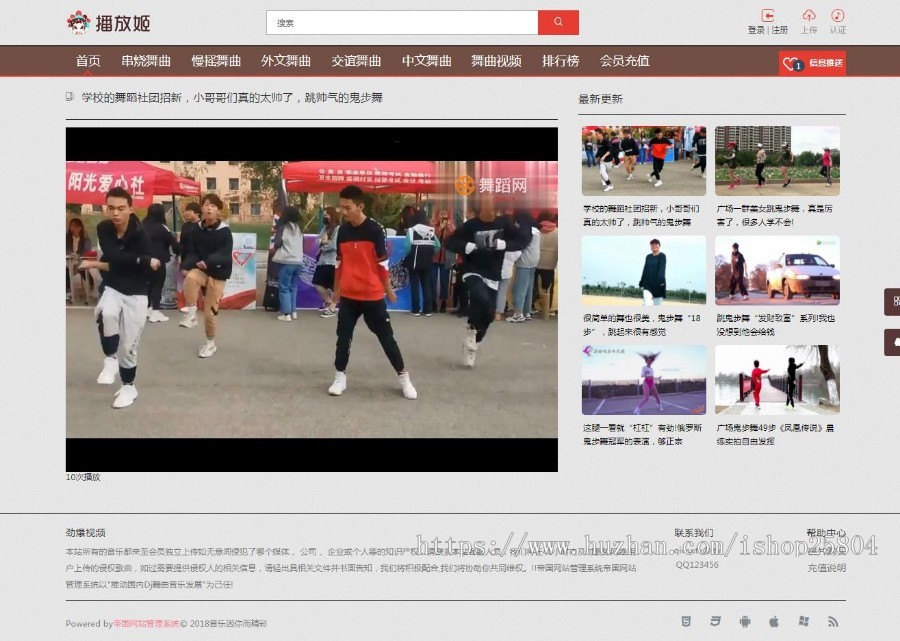Go to the 会员充值 section
Screen dimensions: 900x641
click(625, 61)
